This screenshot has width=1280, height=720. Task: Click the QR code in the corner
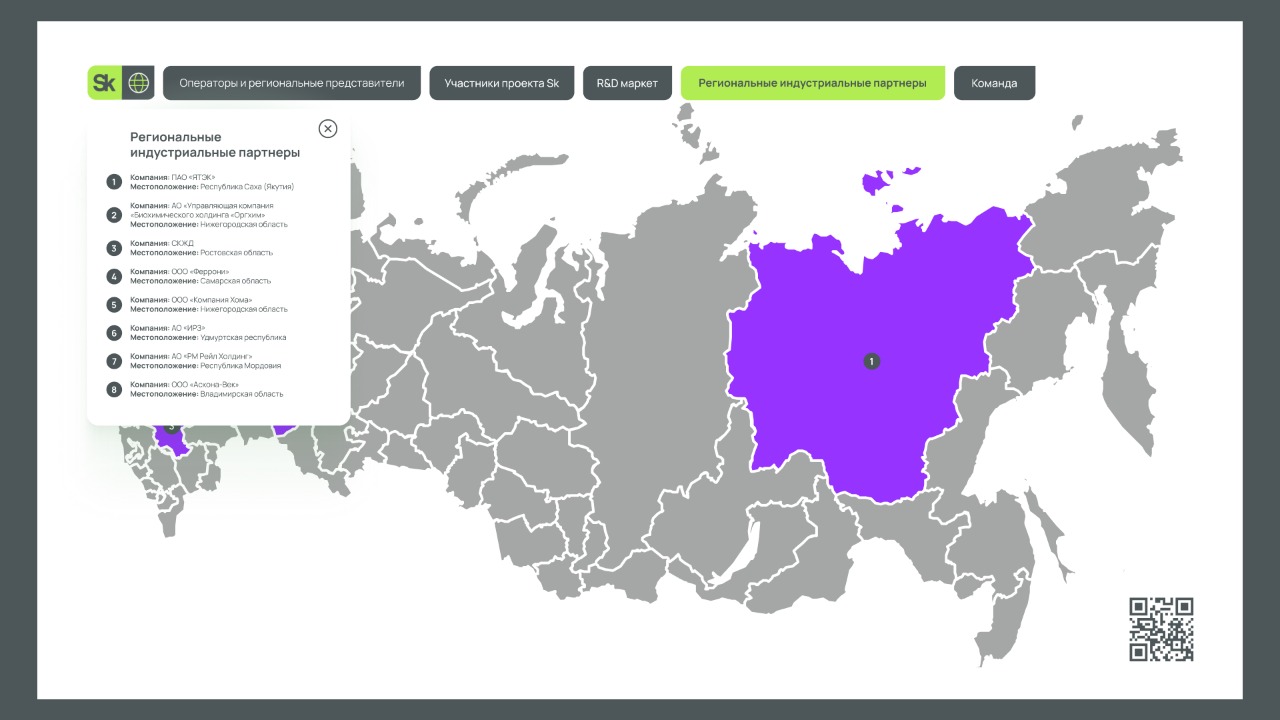[1161, 629]
